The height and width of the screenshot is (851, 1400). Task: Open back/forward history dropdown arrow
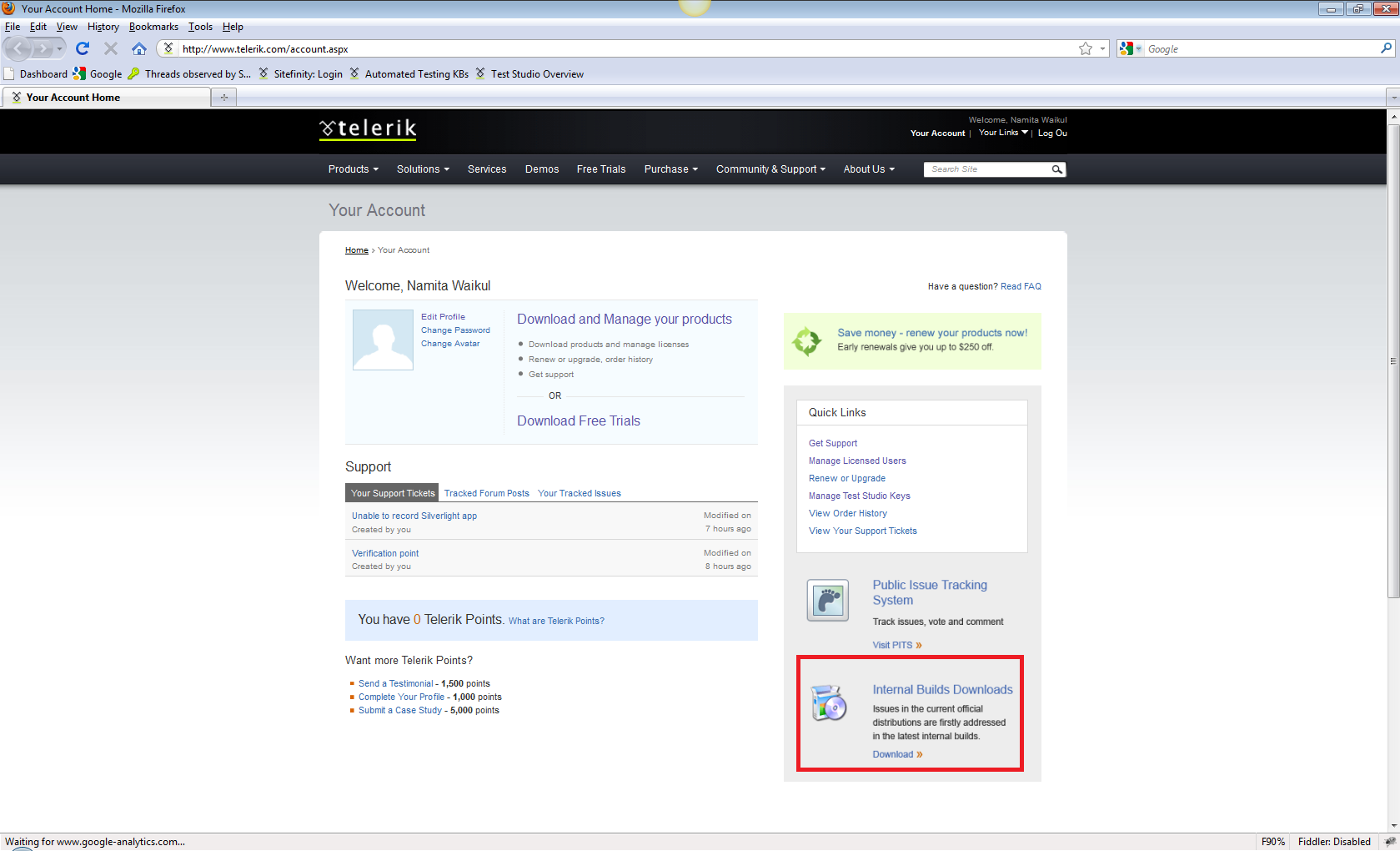coord(59,48)
